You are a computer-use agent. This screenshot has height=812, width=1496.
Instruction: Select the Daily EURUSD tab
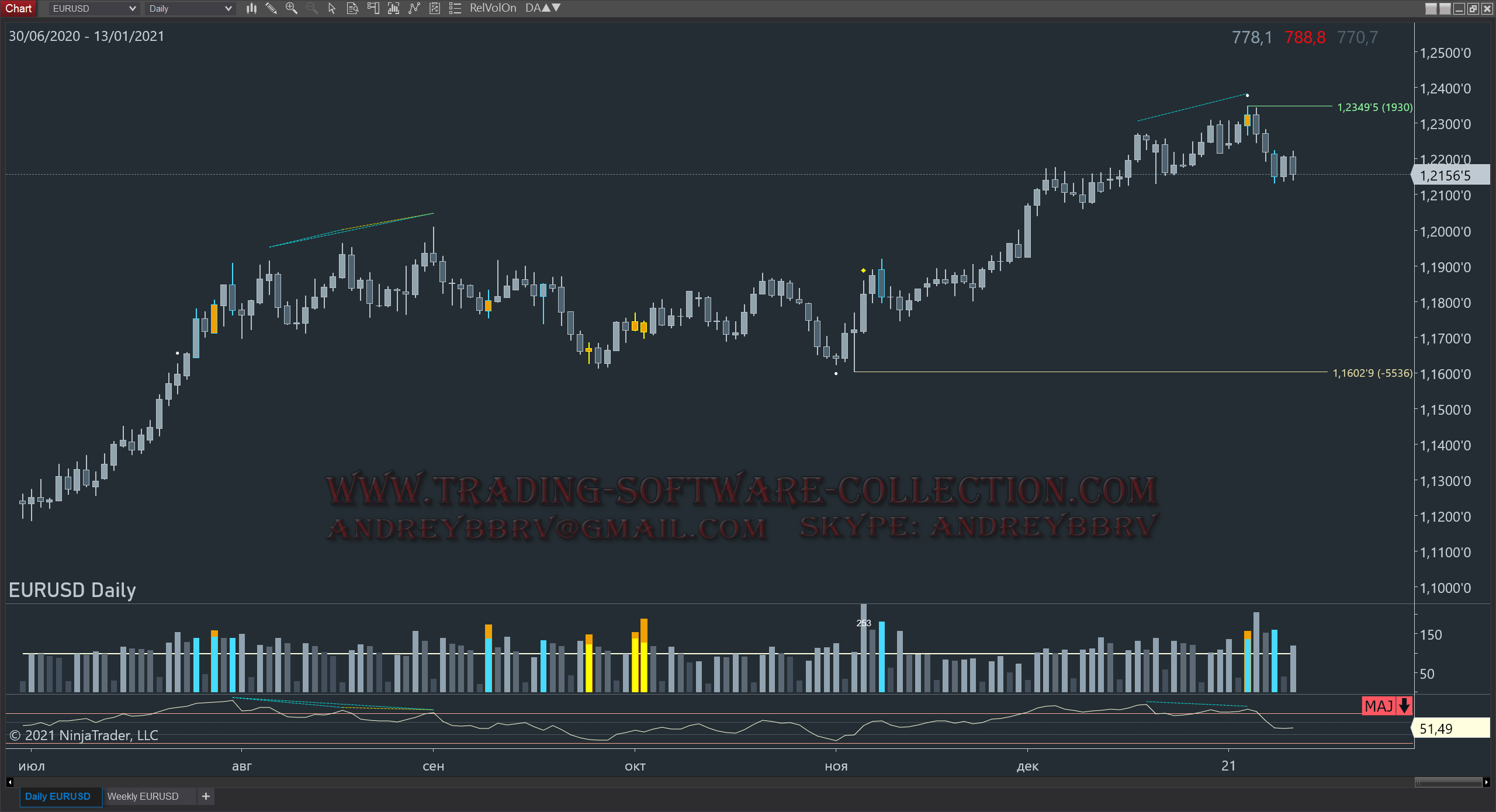click(58, 796)
